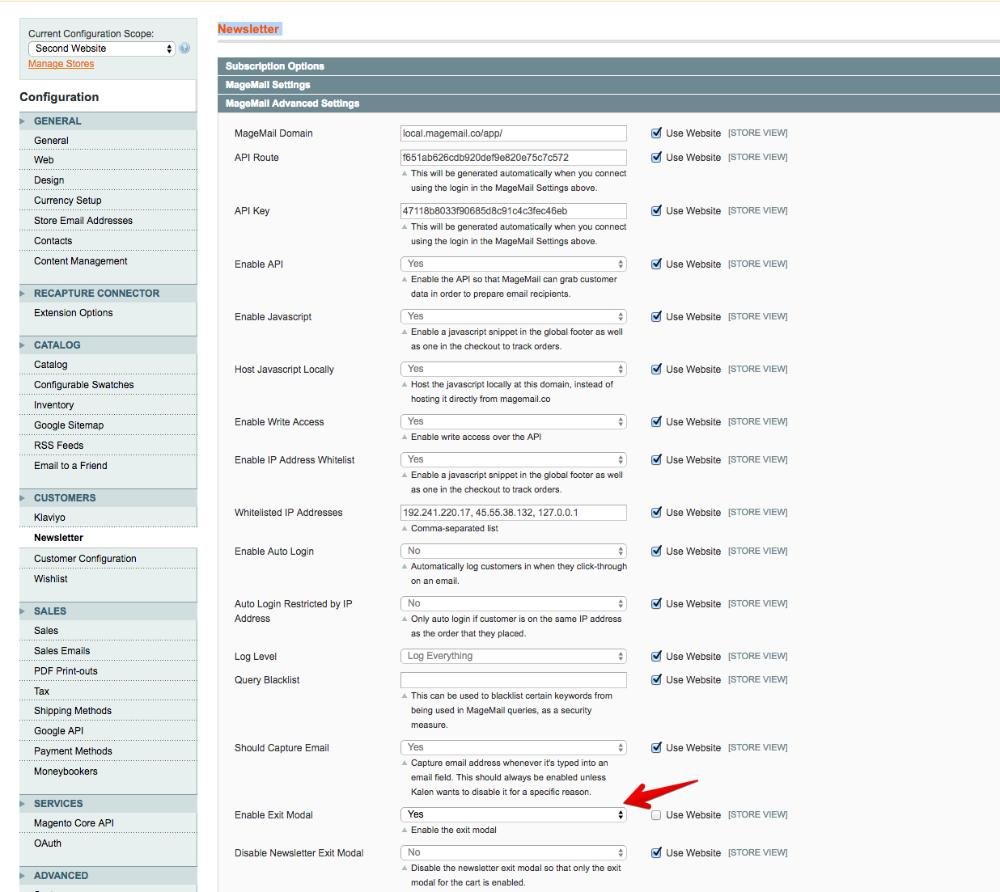Click the RECAPTURE CONNECTOR arrow icon
The width and height of the screenshot is (1000, 892).
pyautogui.click(x=23, y=294)
